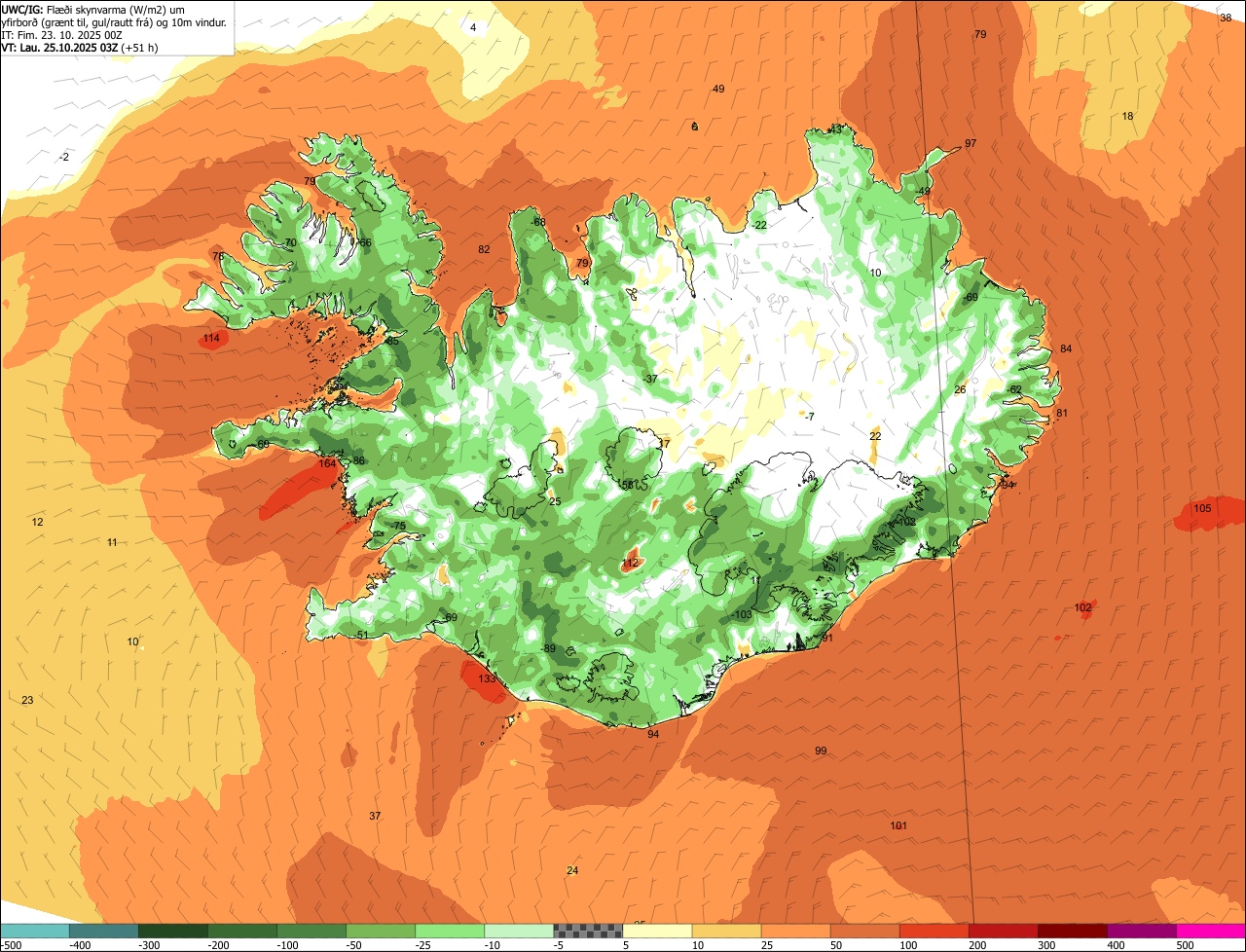Select the pale yellow 5 to 10 swatch
The image size is (1246, 952).
(x=657, y=931)
